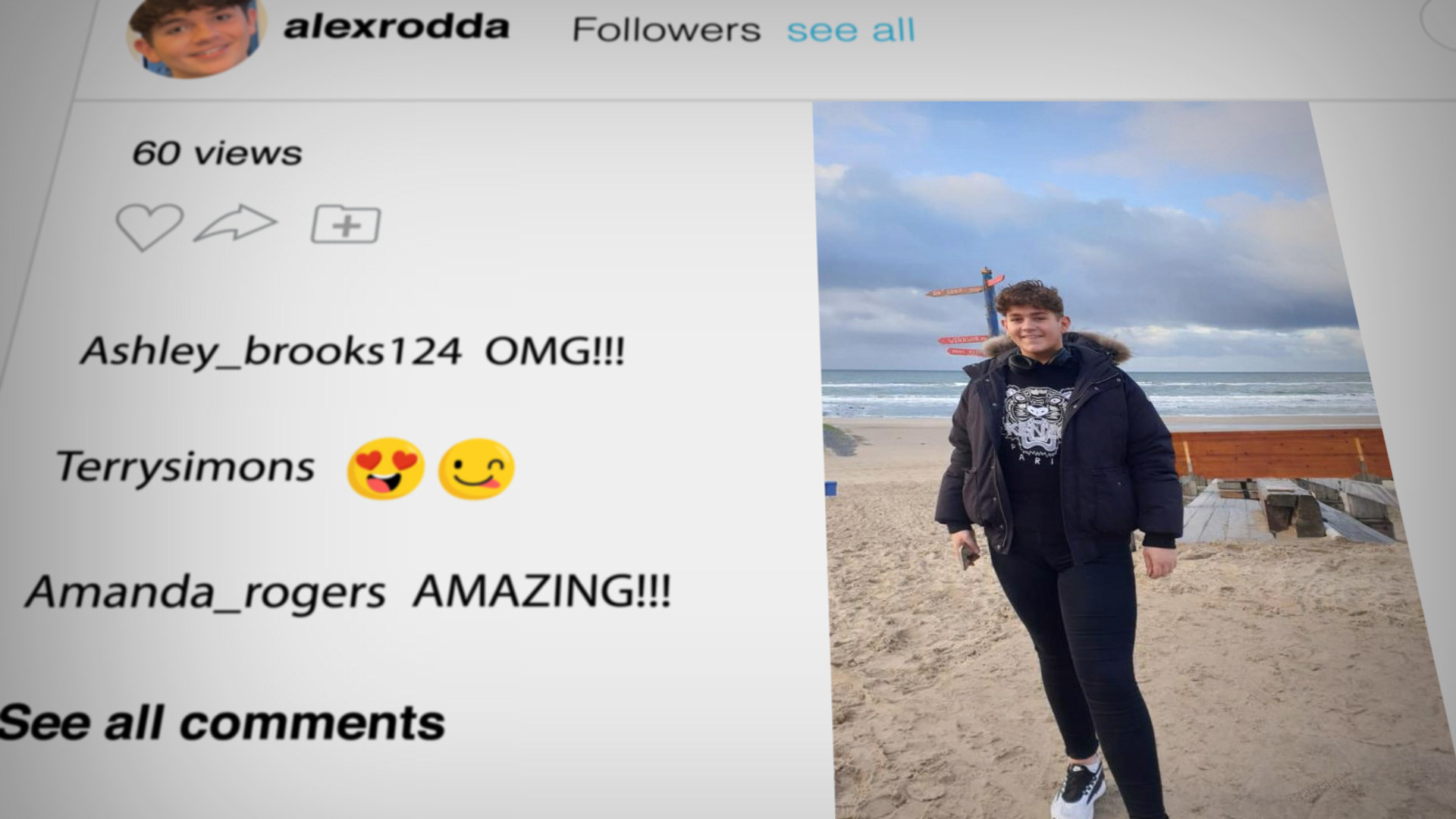The width and height of the screenshot is (1456, 819).
Task: Like the post with the heart icon
Action: [x=149, y=226]
